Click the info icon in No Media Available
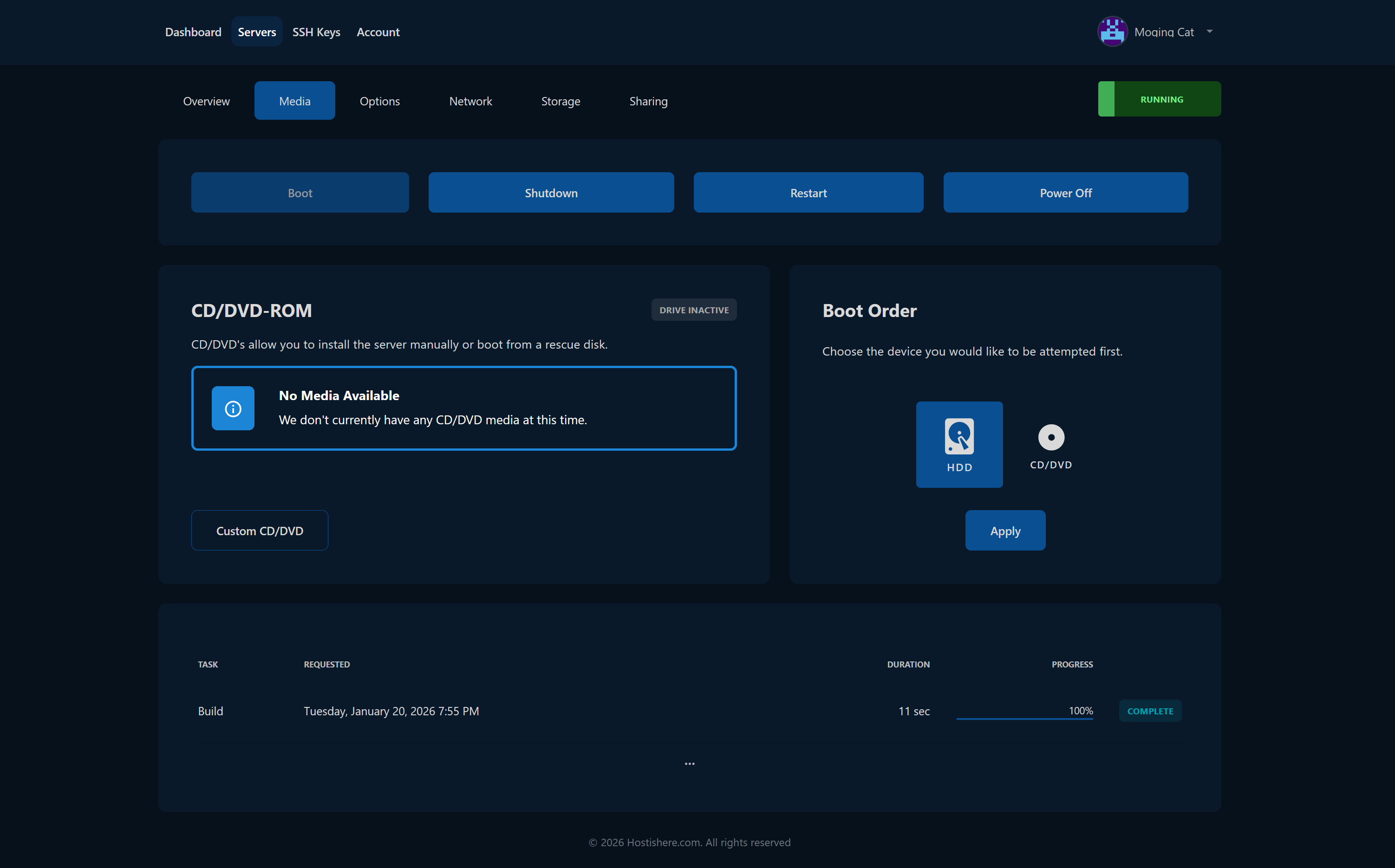Viewport: 1395px width, 868px height. point(233,408)
